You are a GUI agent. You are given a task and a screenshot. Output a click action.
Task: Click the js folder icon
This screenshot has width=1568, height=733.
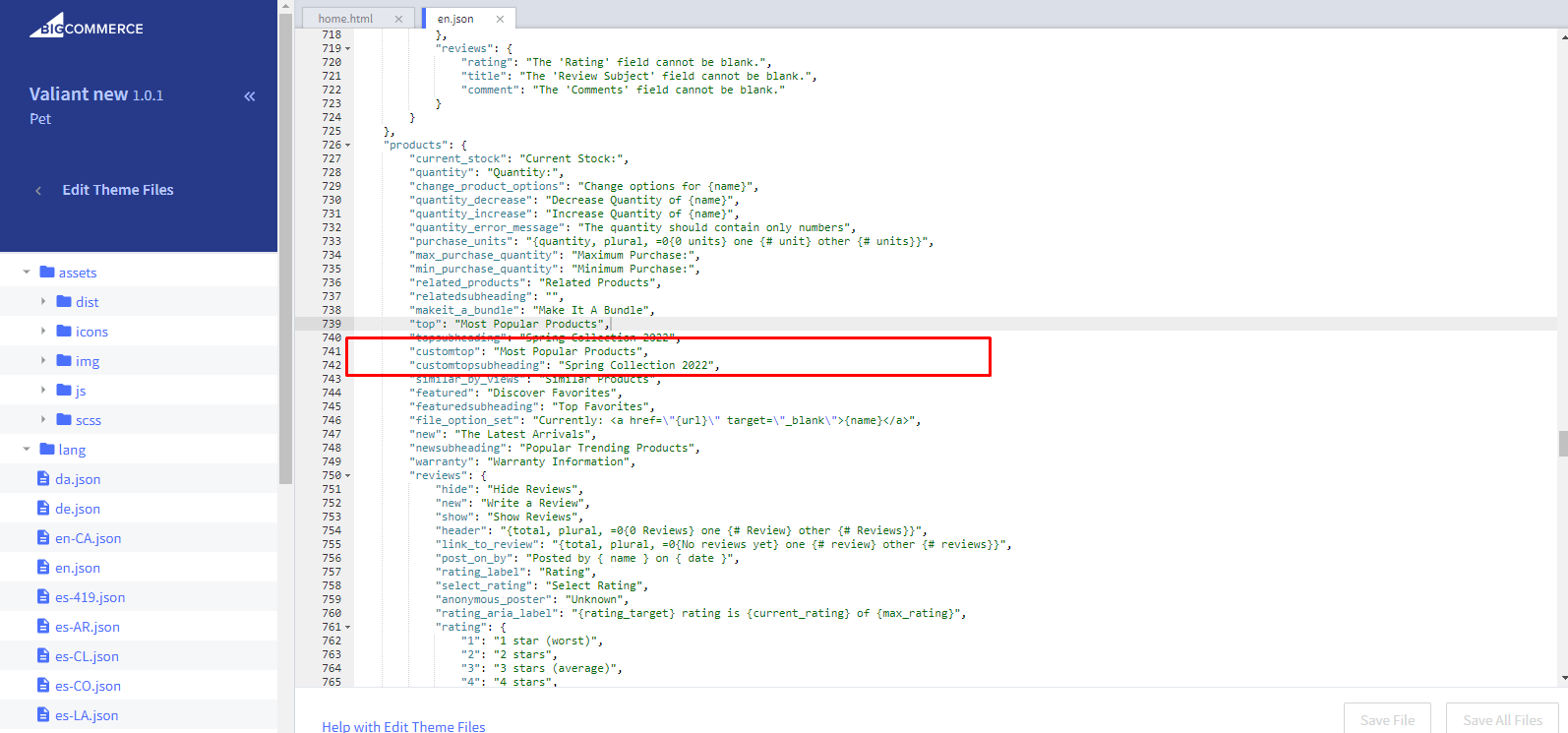click(64, 391)
